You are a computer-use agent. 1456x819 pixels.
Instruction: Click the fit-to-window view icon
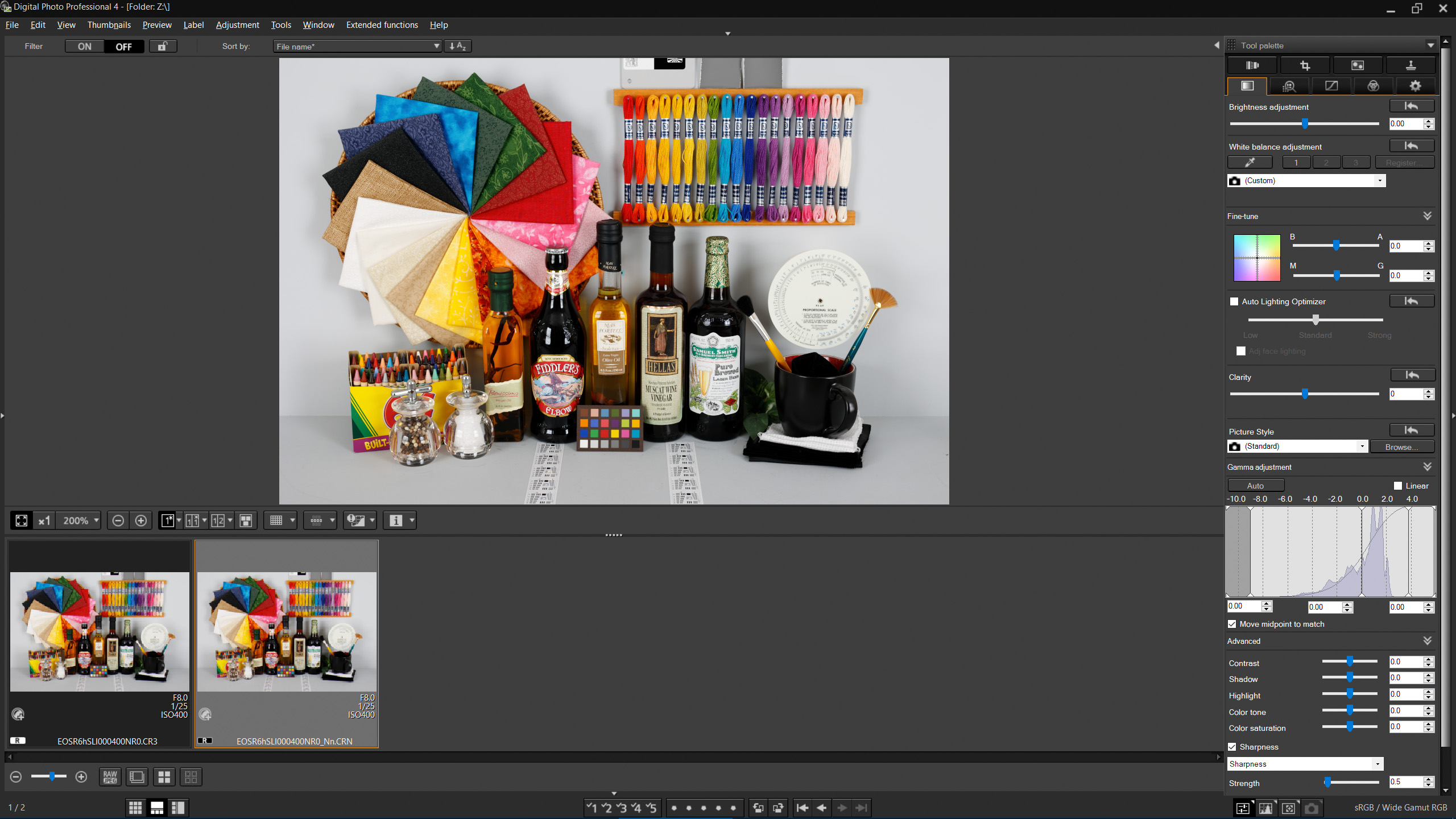click(22, 520)
